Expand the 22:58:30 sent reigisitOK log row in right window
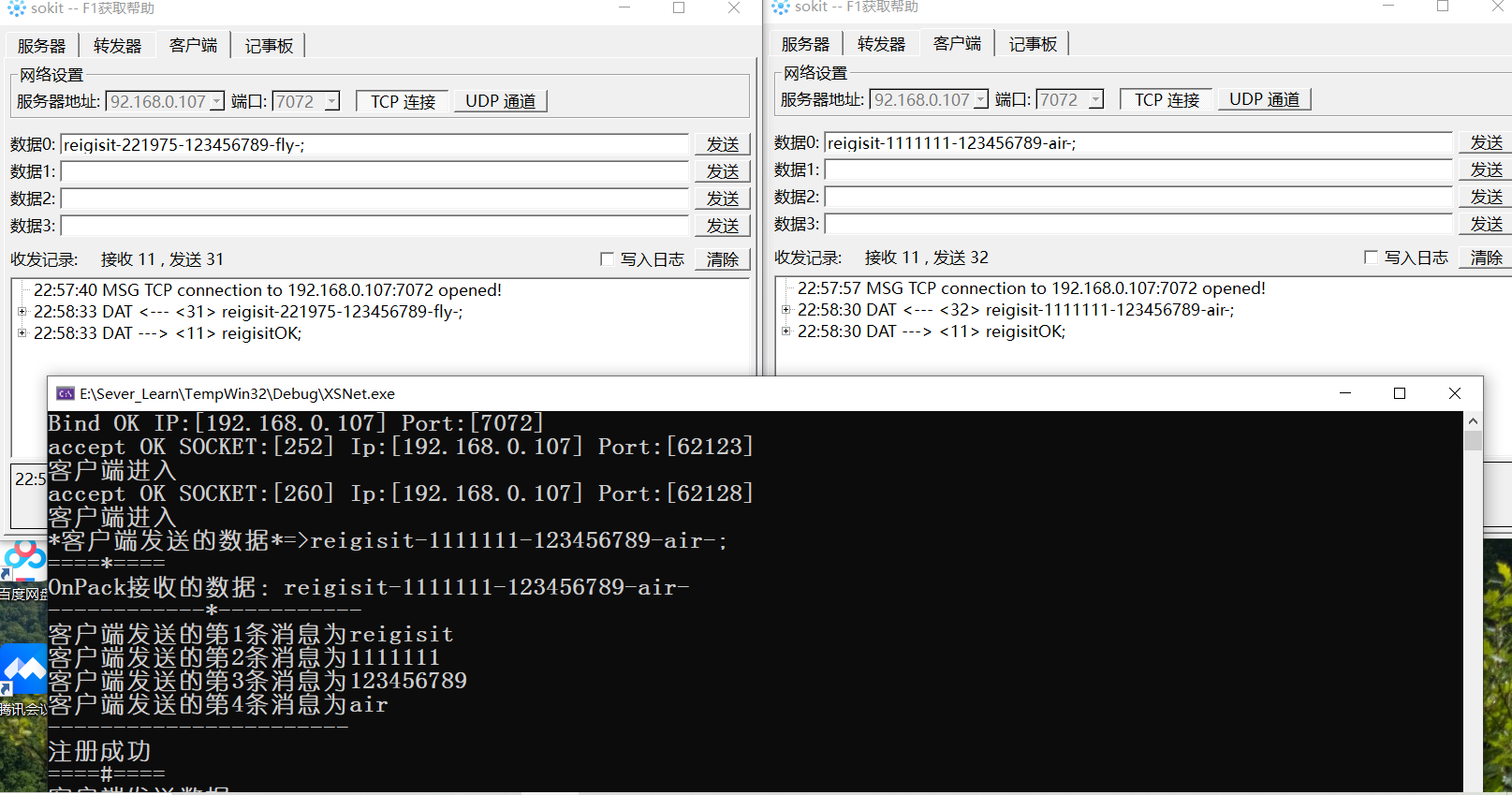This screenshot has height=795, width=1512. (786, 331)
